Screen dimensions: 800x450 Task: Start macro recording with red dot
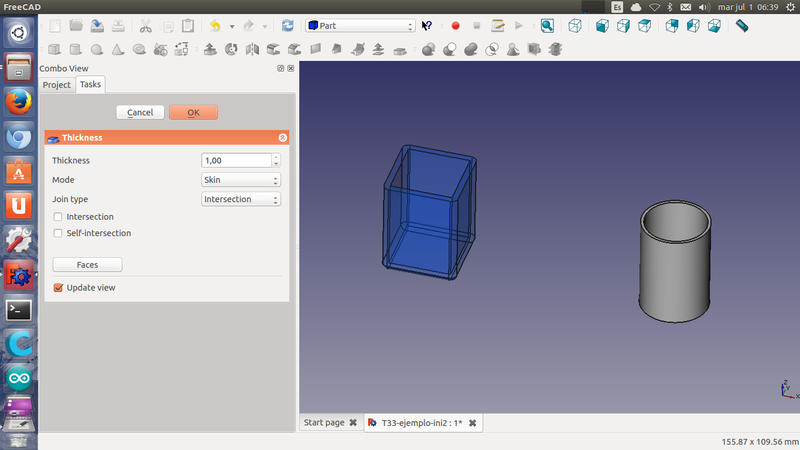(455, 26)
